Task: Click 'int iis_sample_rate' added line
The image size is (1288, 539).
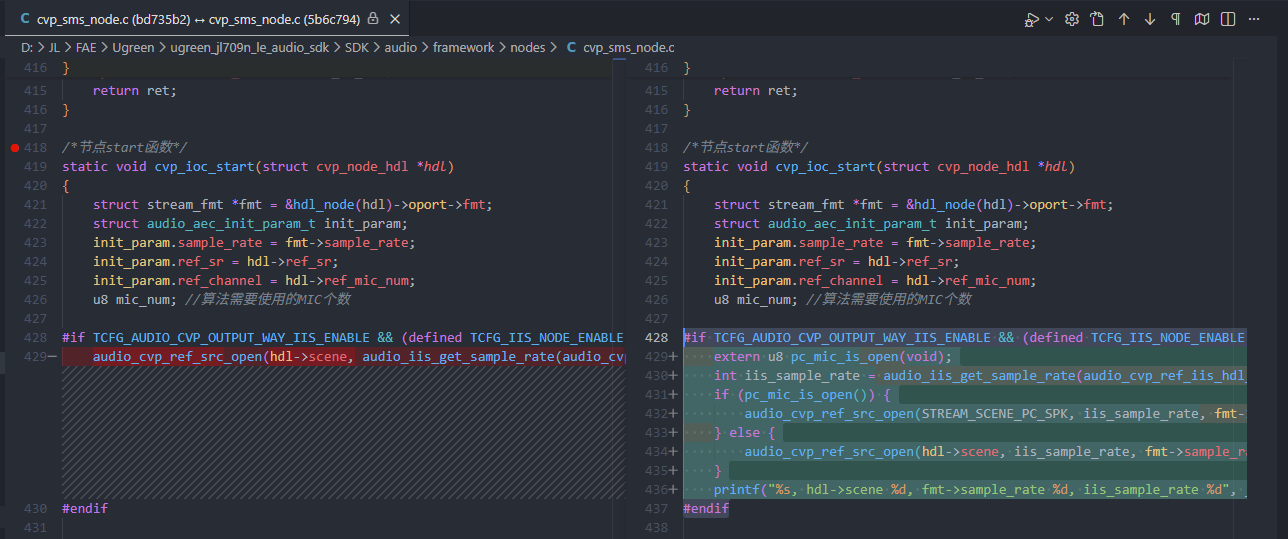Action: click(980, 376)
